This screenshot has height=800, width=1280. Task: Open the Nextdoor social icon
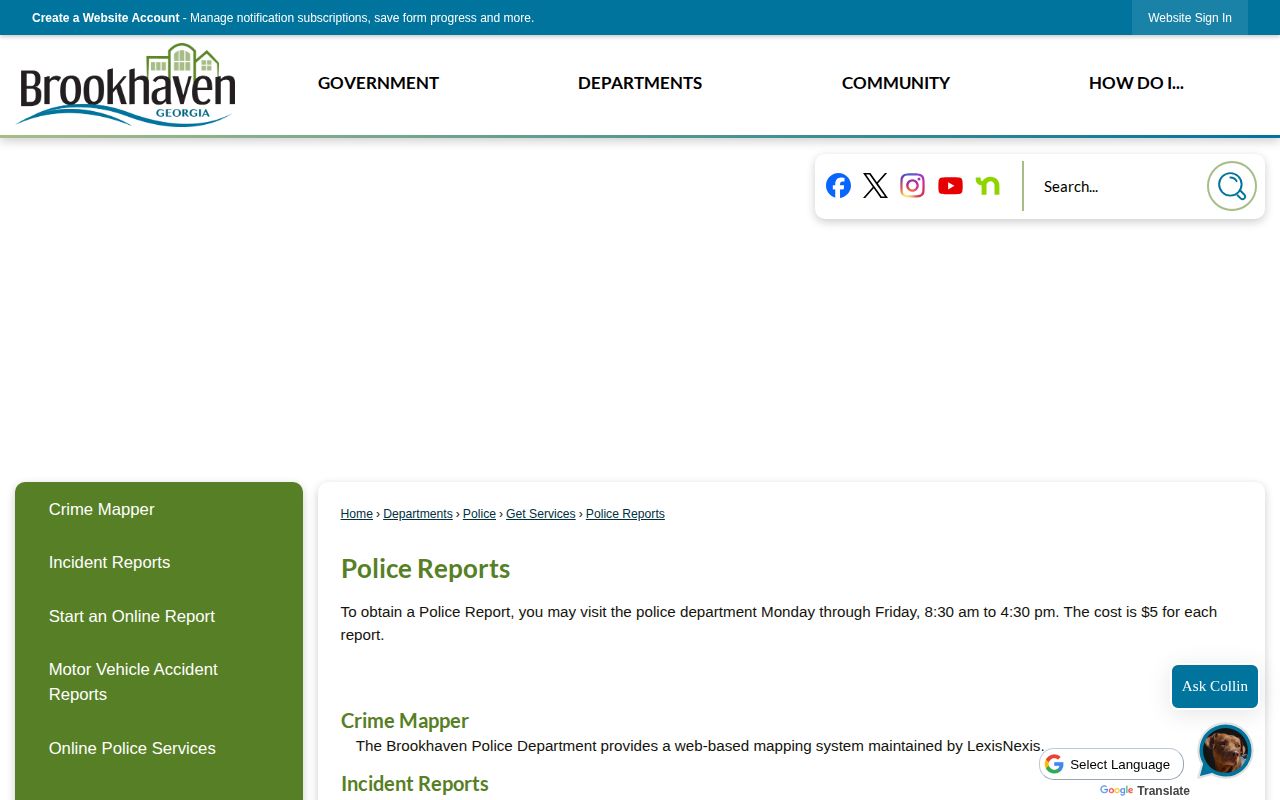pyautogui.click(x=987, y=185)
